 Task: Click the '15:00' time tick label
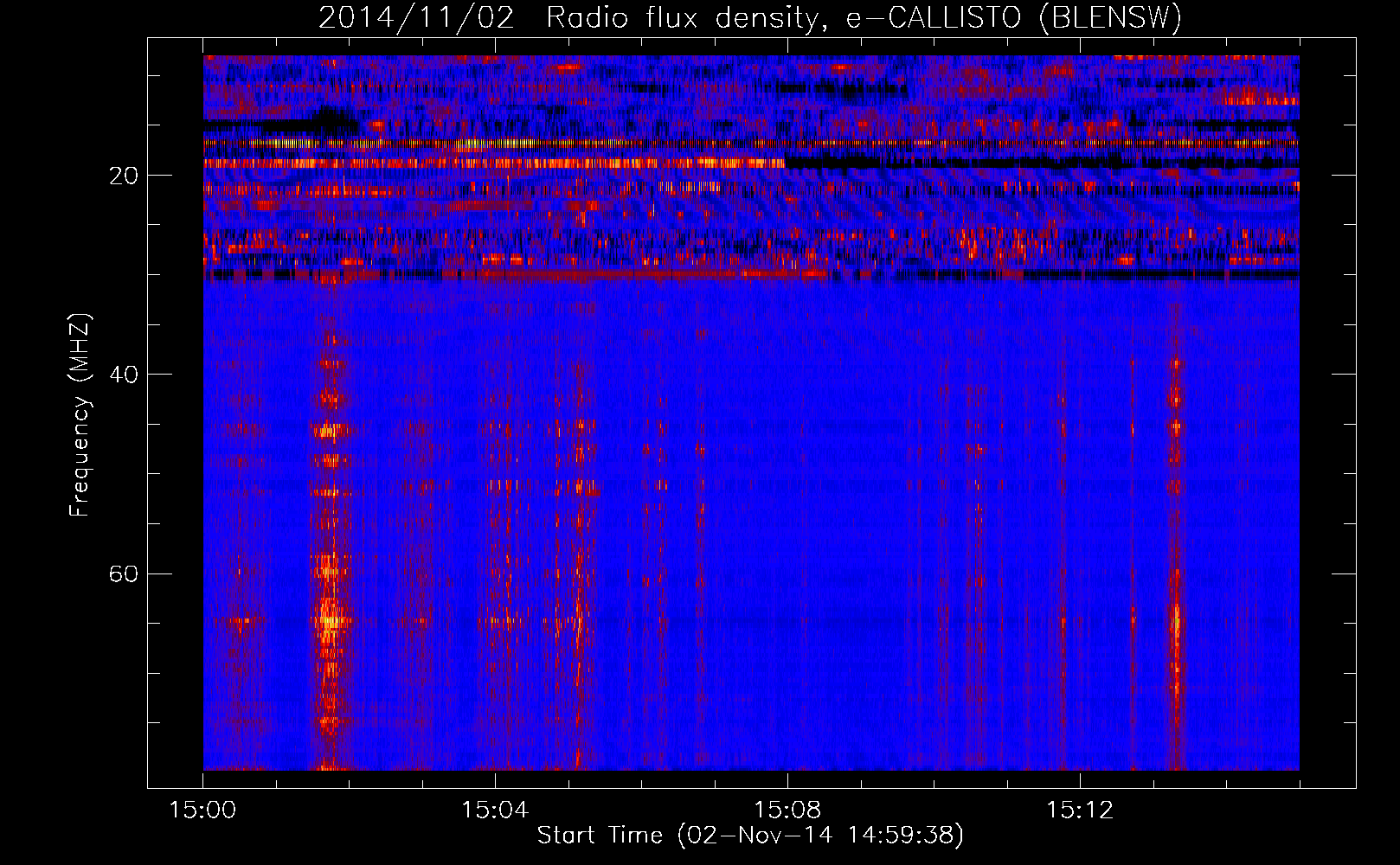pyautogui.click(x=202, y=811)
